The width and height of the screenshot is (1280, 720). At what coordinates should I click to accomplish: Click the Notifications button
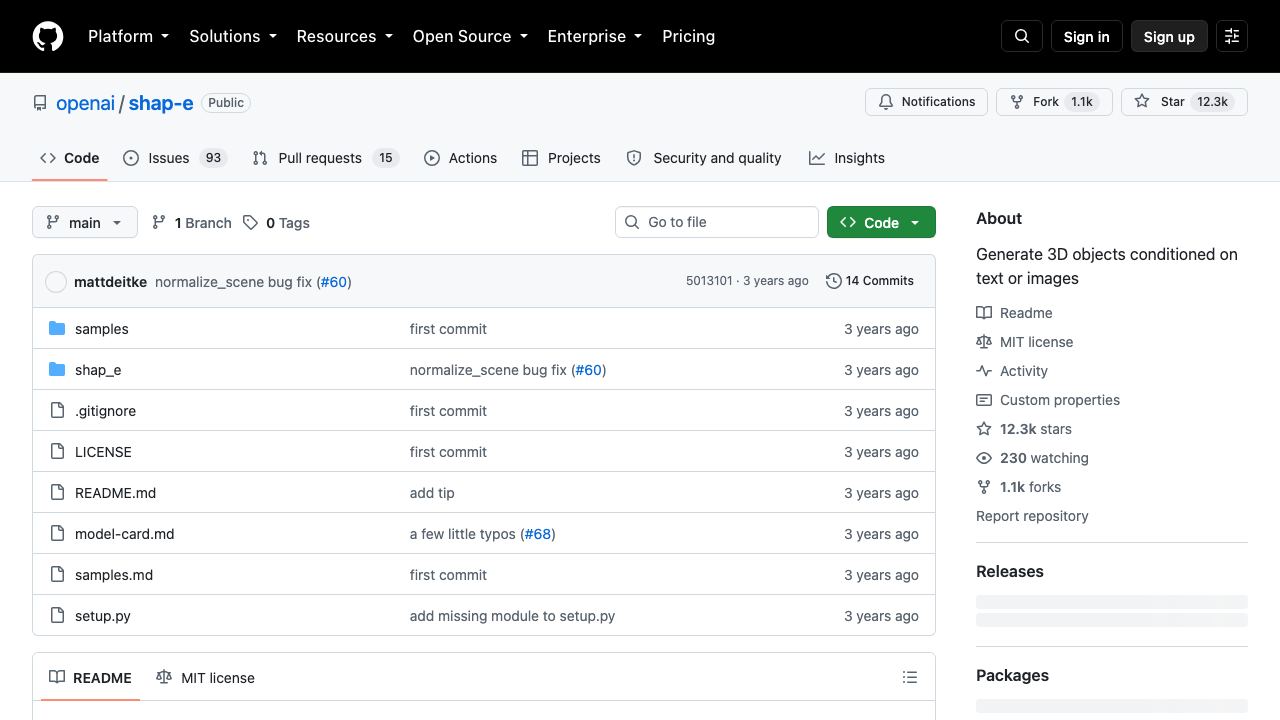click(x=927, y=102)
